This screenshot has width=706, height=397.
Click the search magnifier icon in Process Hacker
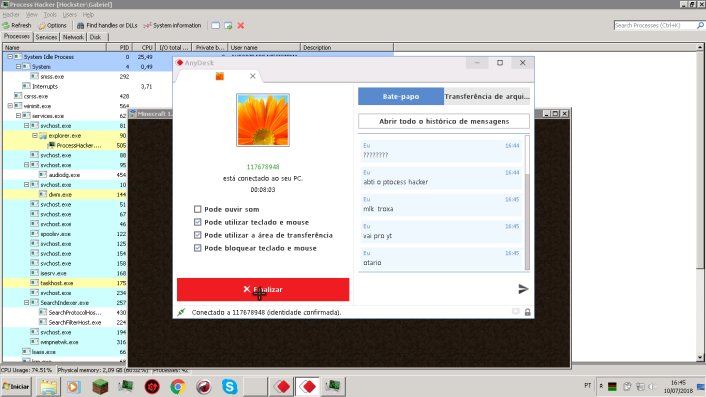pos(701,26)
